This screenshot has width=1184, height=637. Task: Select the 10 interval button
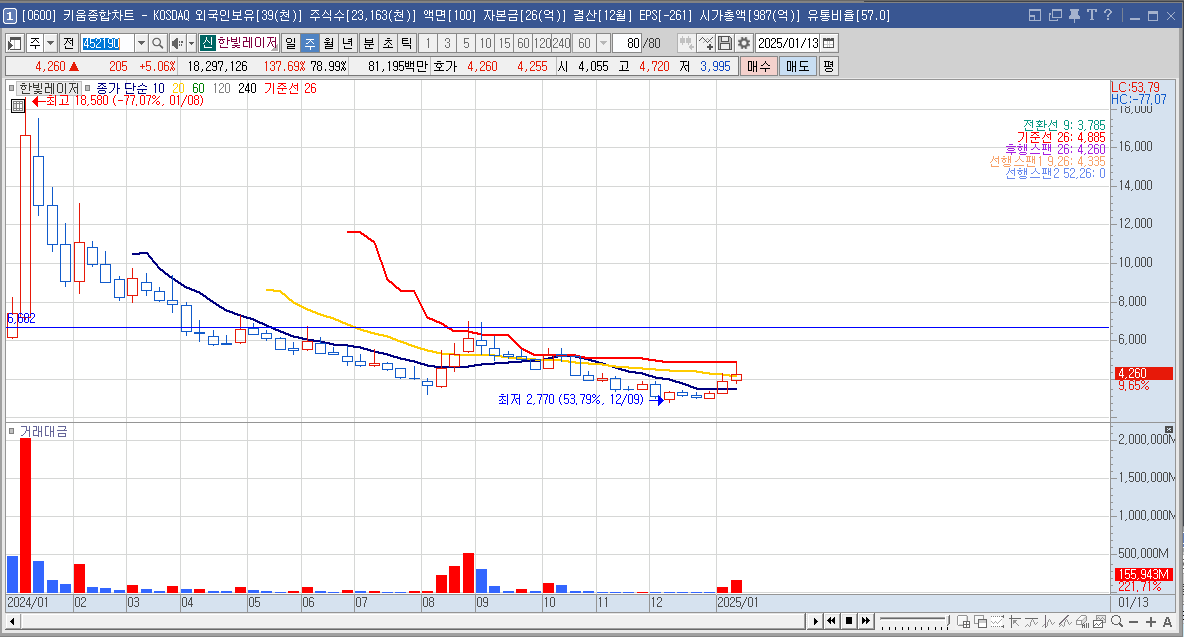coord(486,43)
